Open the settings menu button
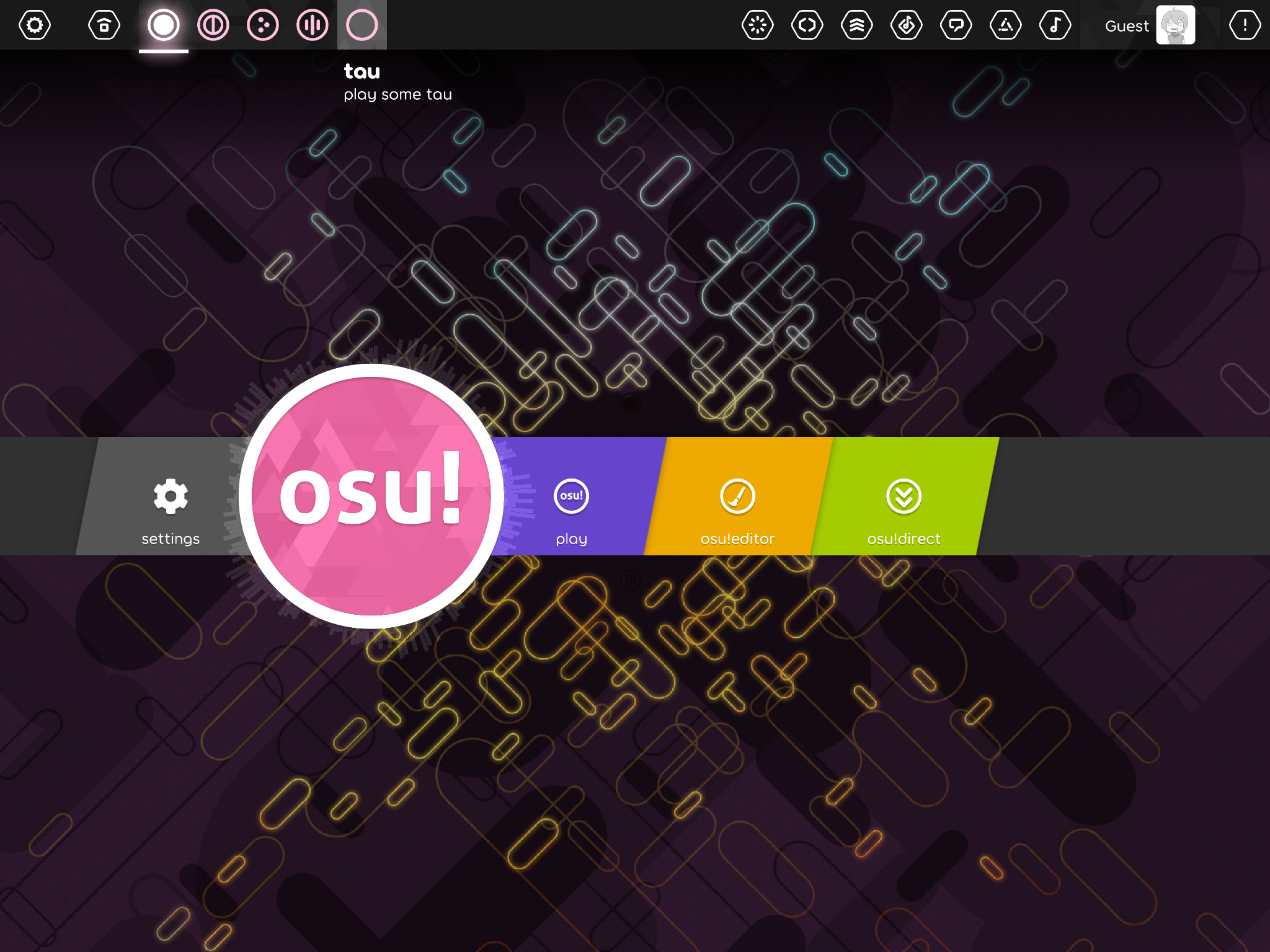Image resolution: width=1270 pixels, height=952 pixels. coord(171,496)
